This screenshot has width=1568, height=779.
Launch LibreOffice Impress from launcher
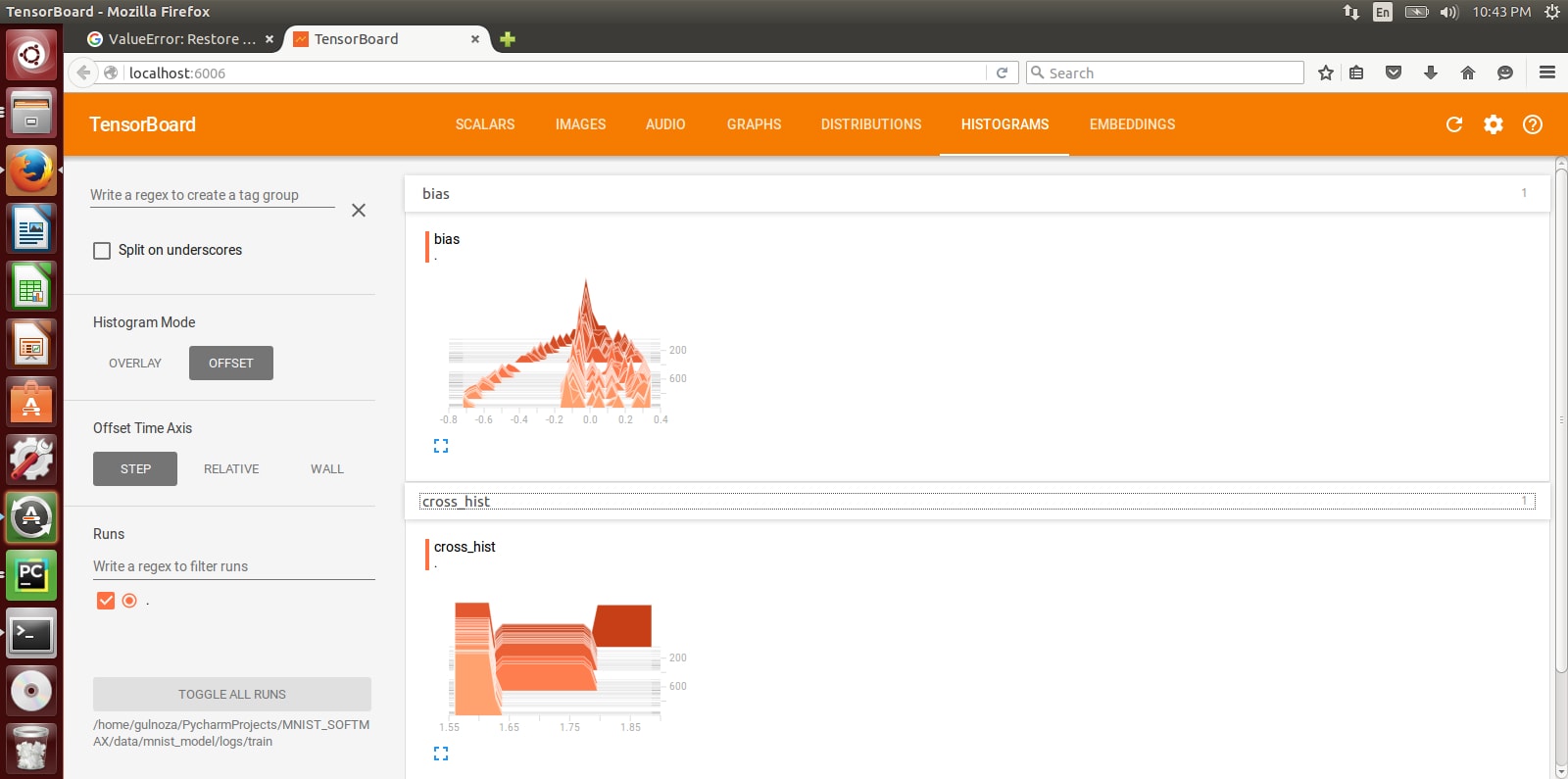point(31,345)
